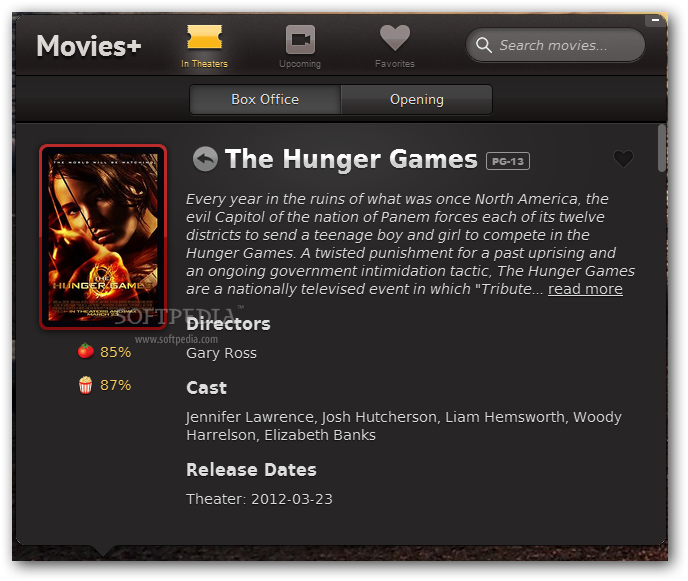This screenshot has width=688, height=581.
Task: Click the 87% audience rating text
Action: pos(115,385)
